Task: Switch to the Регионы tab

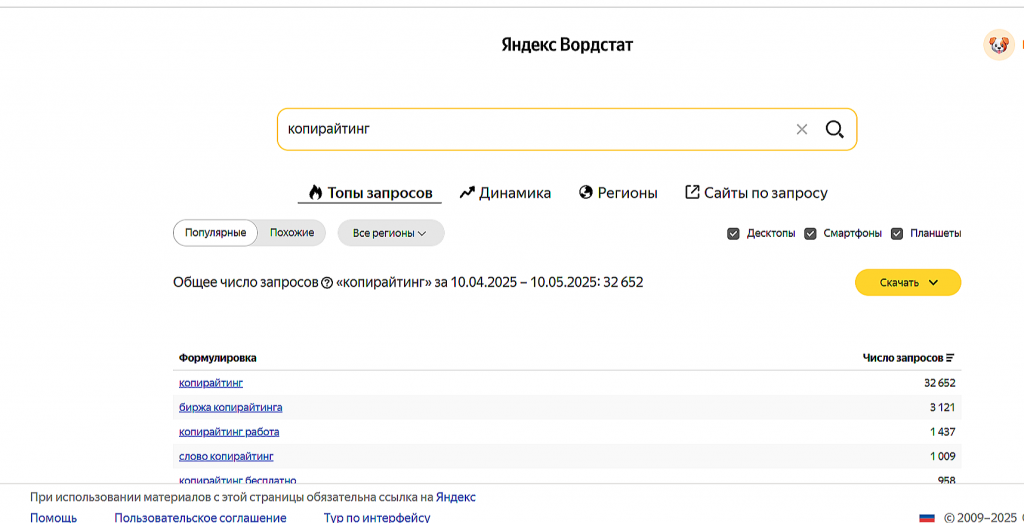Action: (x=618, y=193)
